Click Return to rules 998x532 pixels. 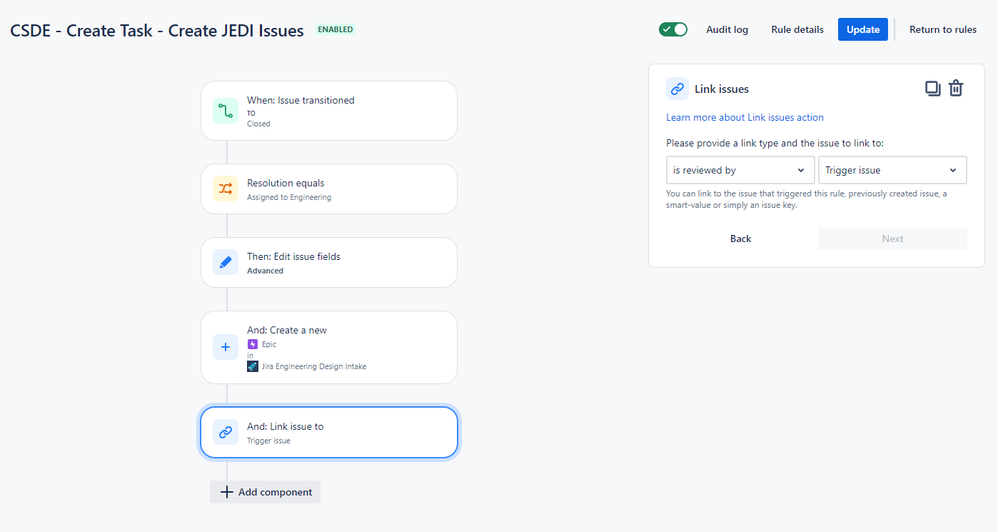click(943, 29)
